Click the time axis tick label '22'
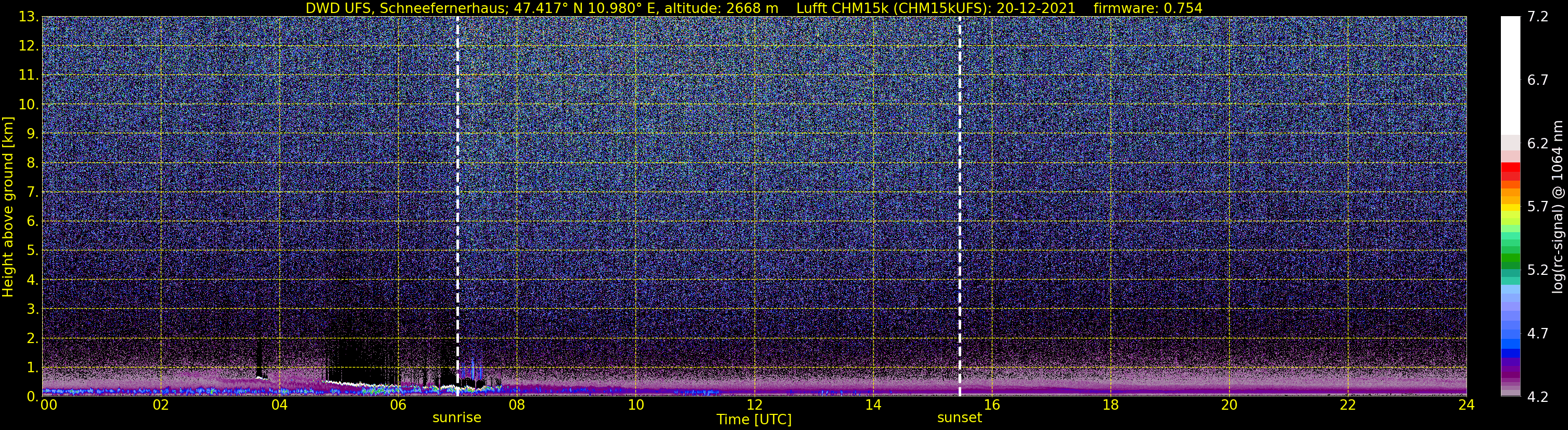Viewport: 1568px width, 430px height. (1348, 405)
